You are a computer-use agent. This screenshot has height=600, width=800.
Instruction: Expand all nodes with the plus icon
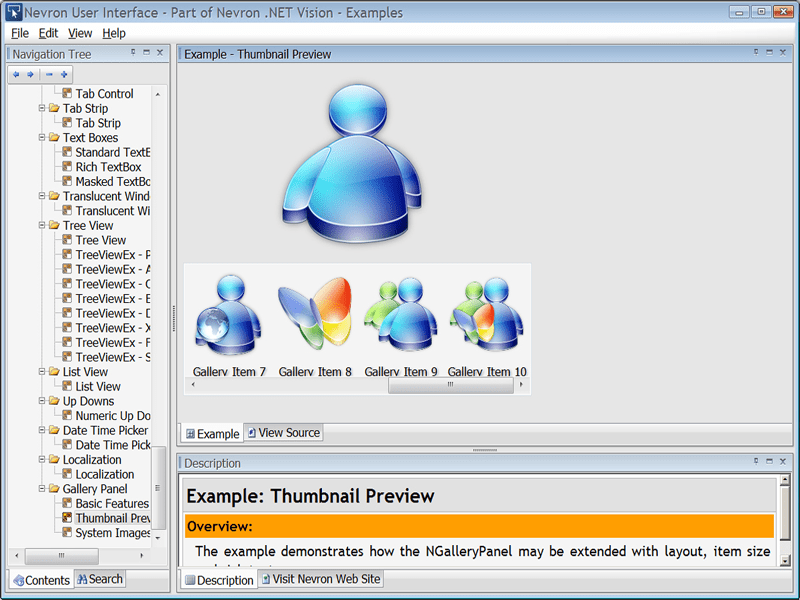coord(64,74)
